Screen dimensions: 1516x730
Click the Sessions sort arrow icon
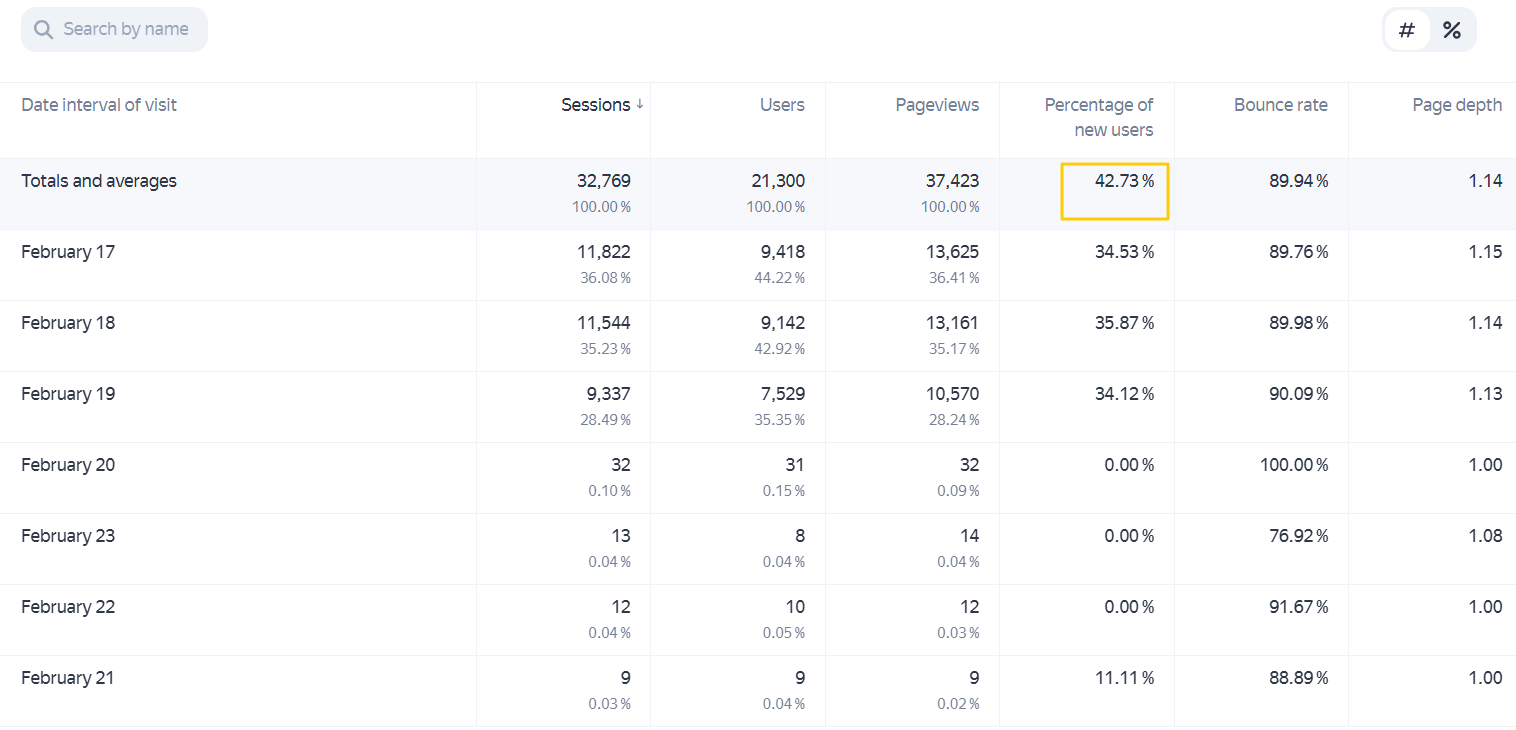[640, 105]
